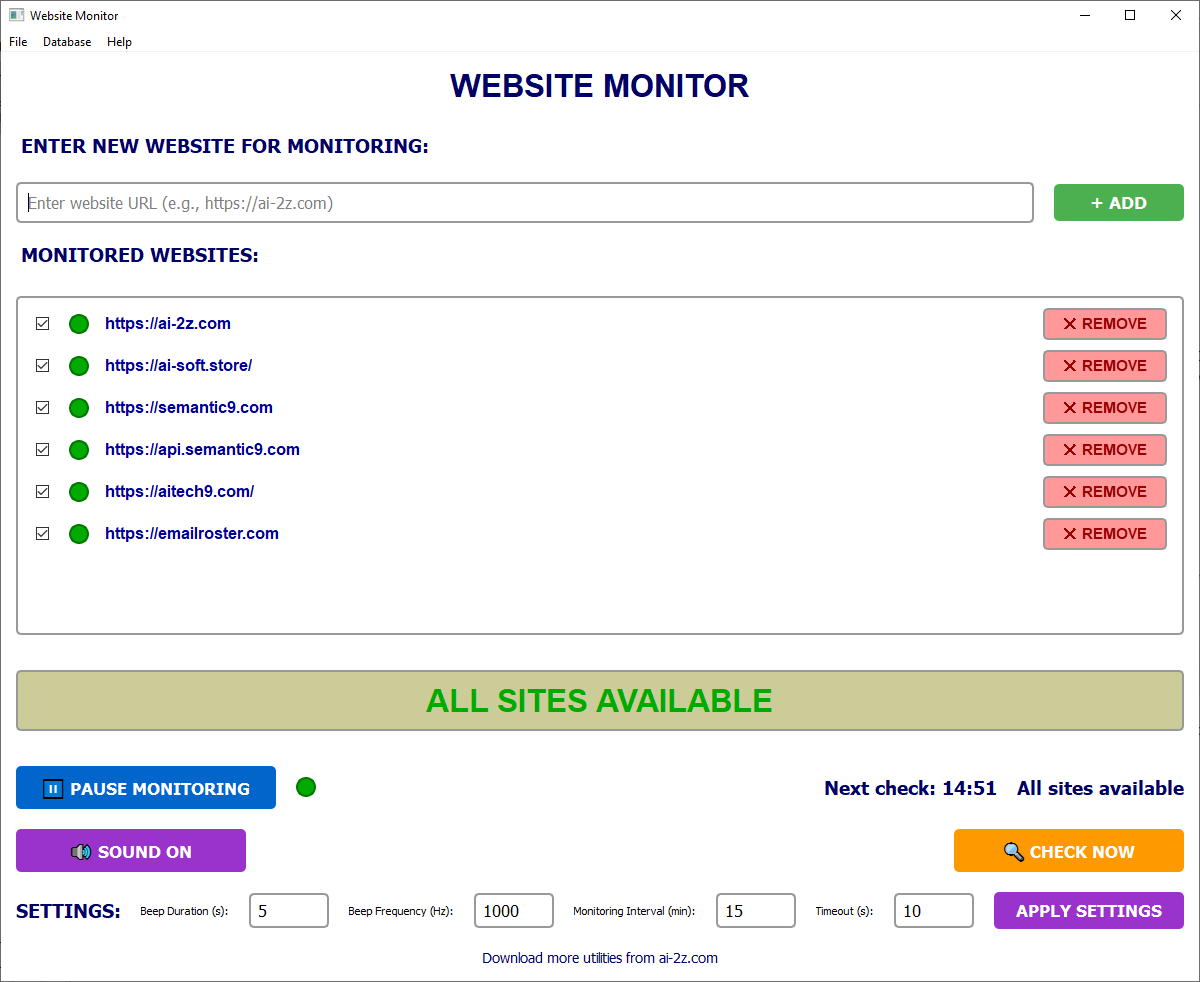Click status indicator next to semantic9.com
This screenshot has height=982, width=1200.
coord(79,408)
